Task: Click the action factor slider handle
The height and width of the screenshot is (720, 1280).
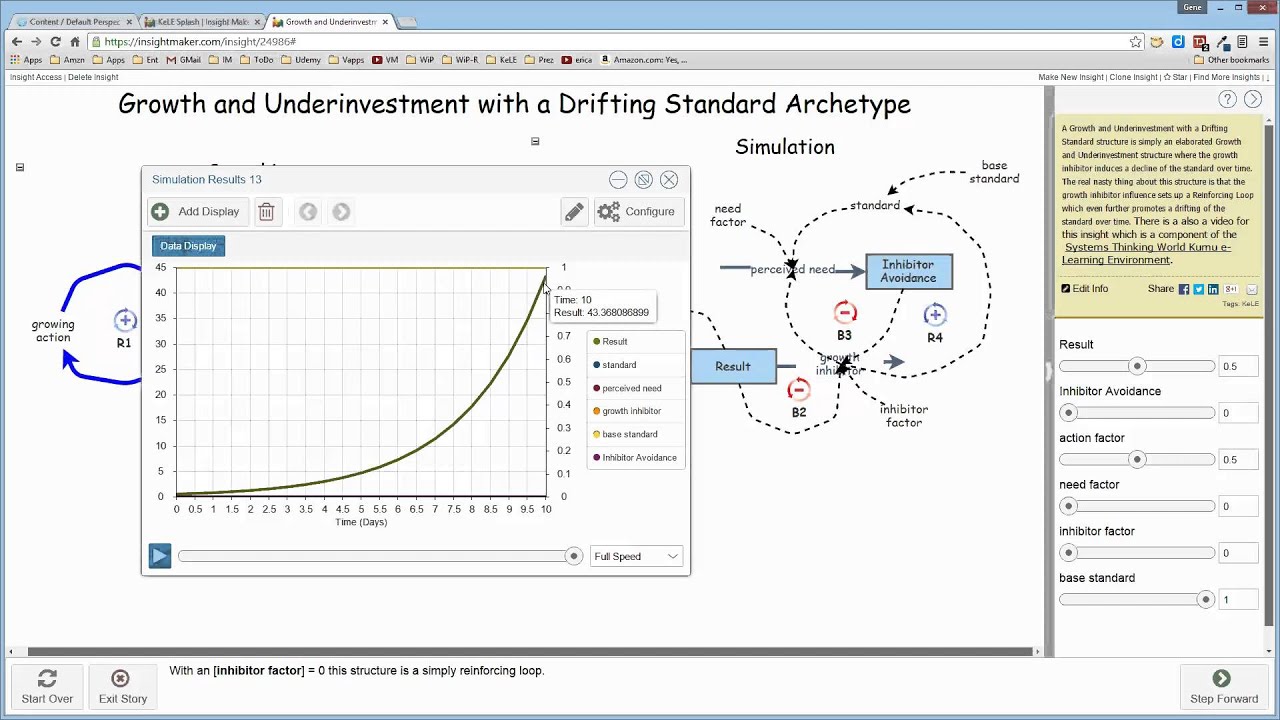Action: click(1137, 460)
